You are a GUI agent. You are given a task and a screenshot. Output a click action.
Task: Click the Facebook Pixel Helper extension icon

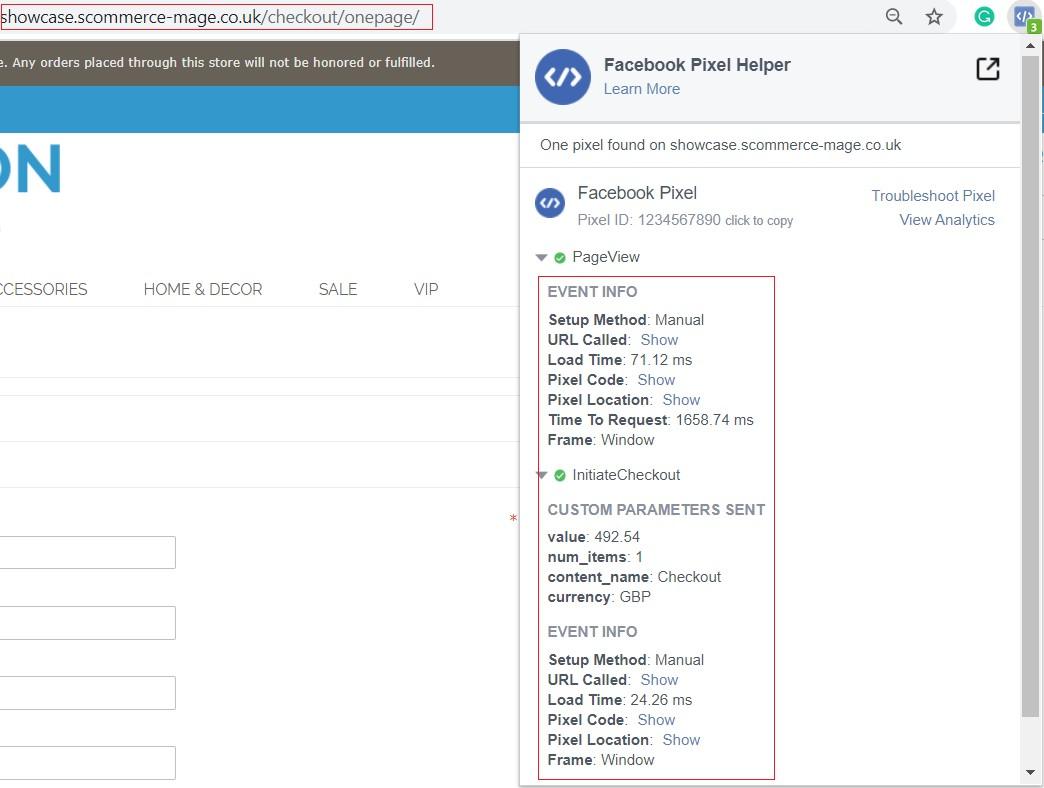[1023, 17]
